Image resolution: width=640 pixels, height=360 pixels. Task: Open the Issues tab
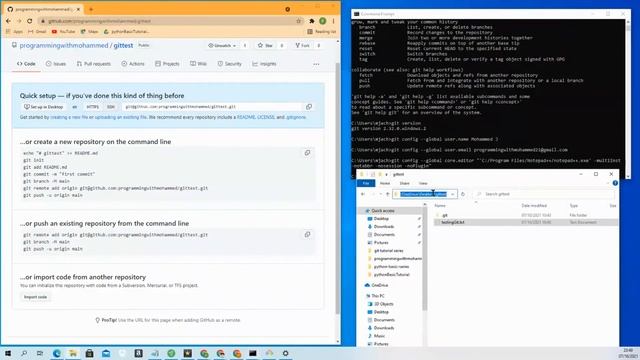point(56,64)
